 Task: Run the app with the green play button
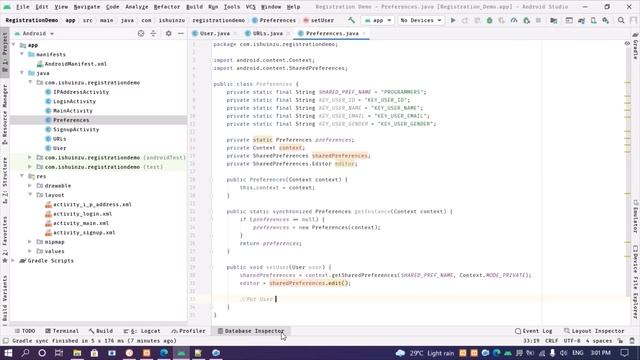pos(453,20)
